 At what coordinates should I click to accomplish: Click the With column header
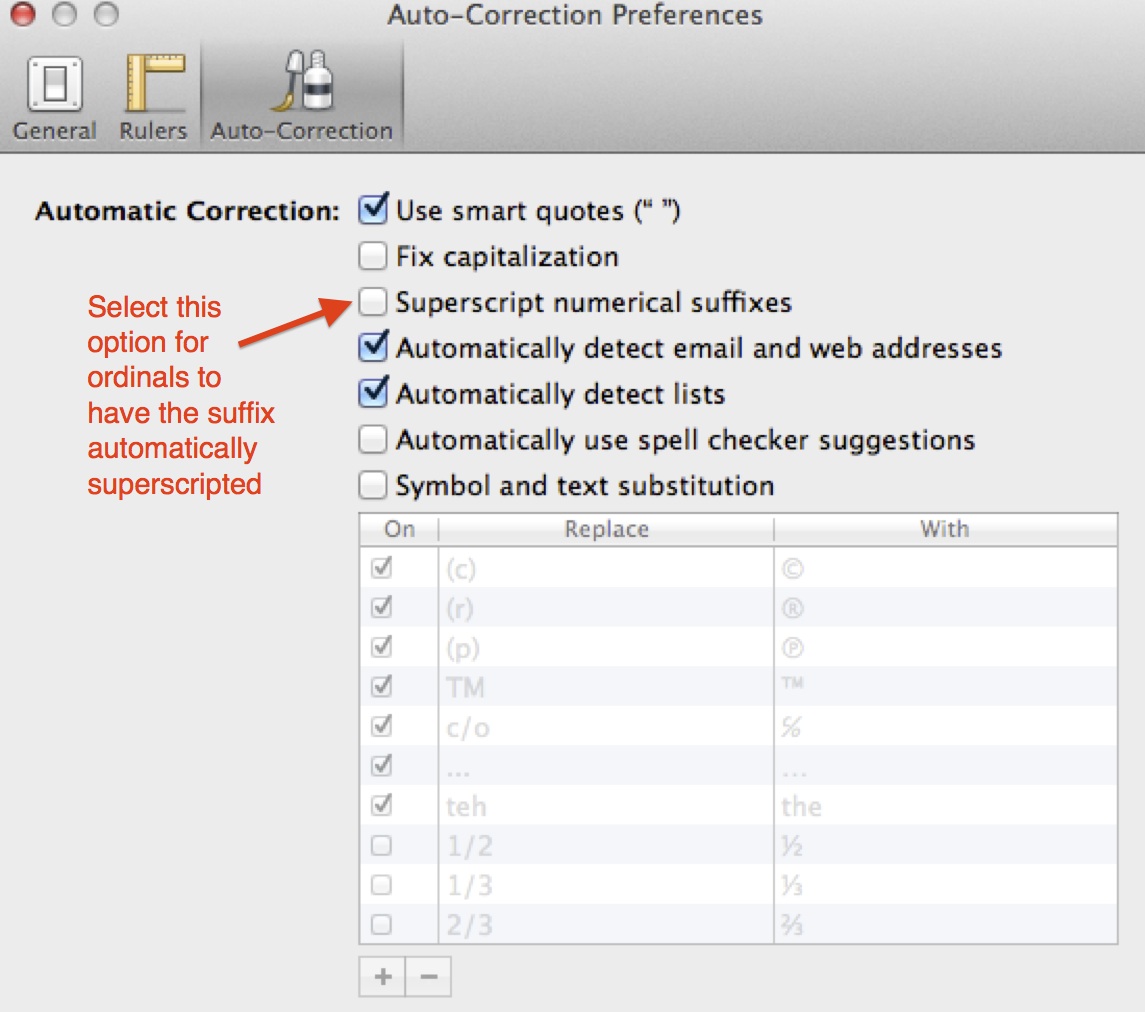[x=944, y=529]
